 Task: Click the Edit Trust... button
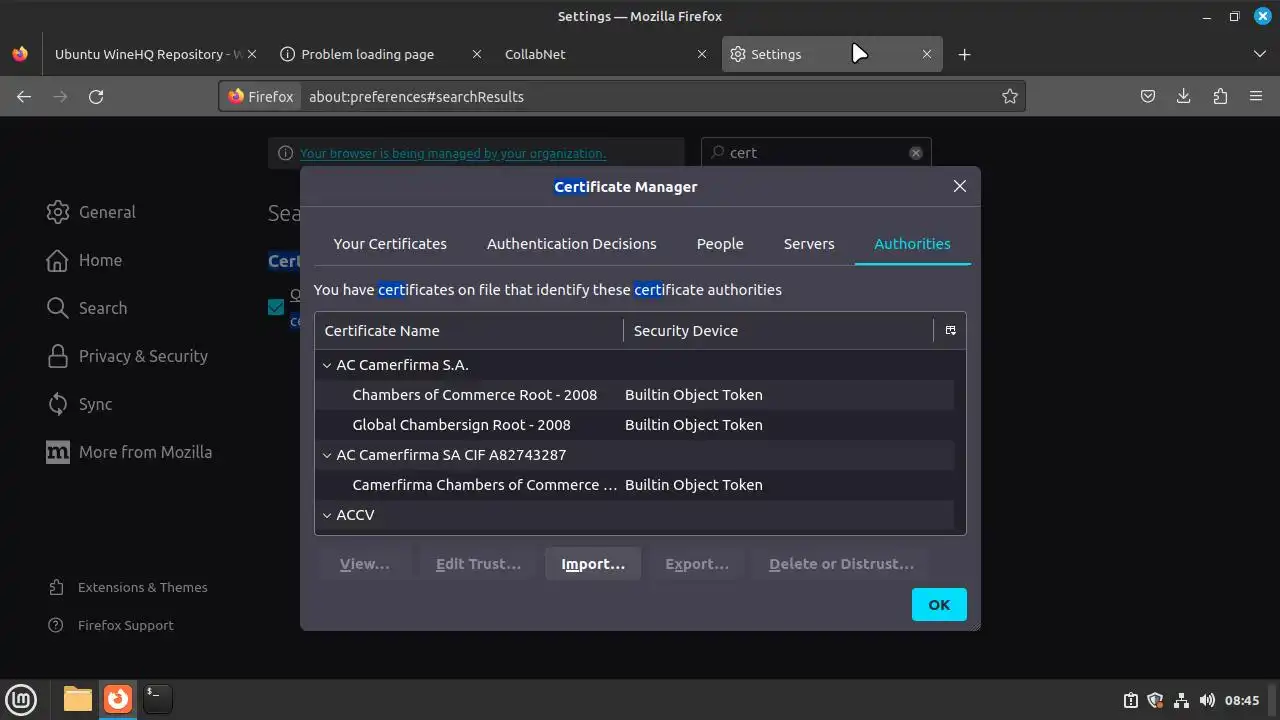[x=478, y=564]
